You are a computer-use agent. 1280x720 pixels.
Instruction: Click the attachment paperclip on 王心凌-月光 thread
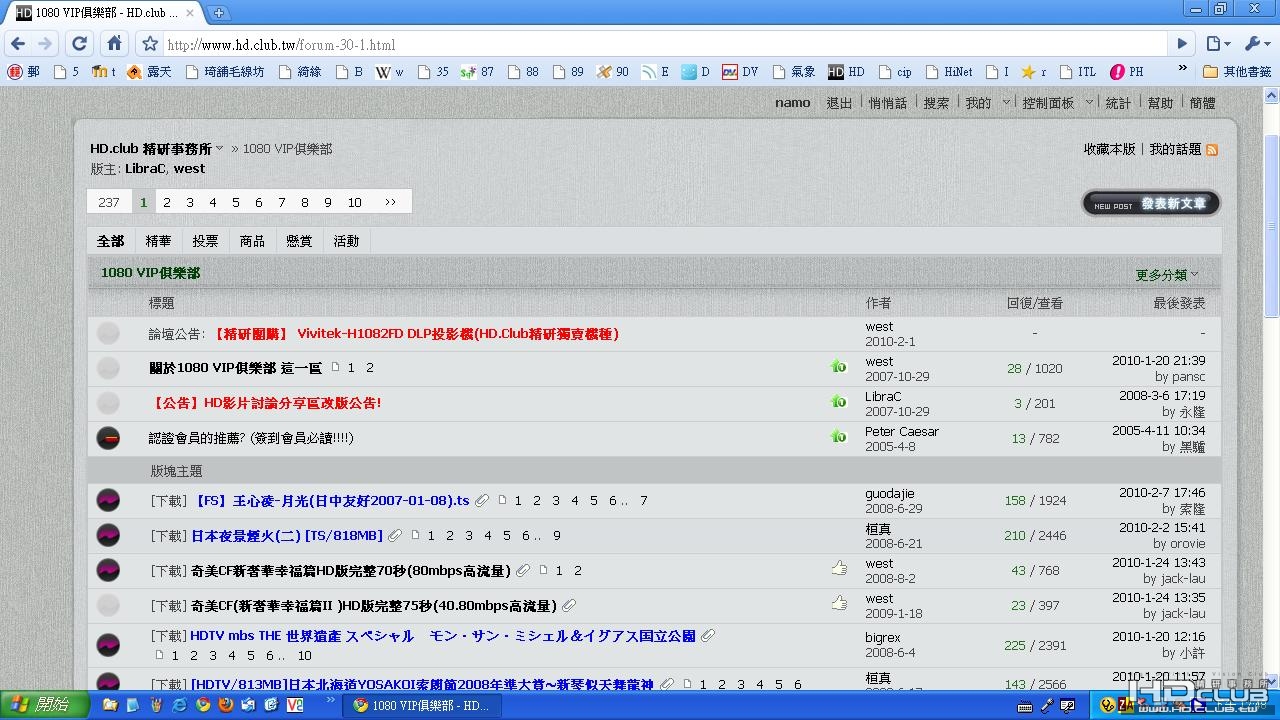coord(482,501)
